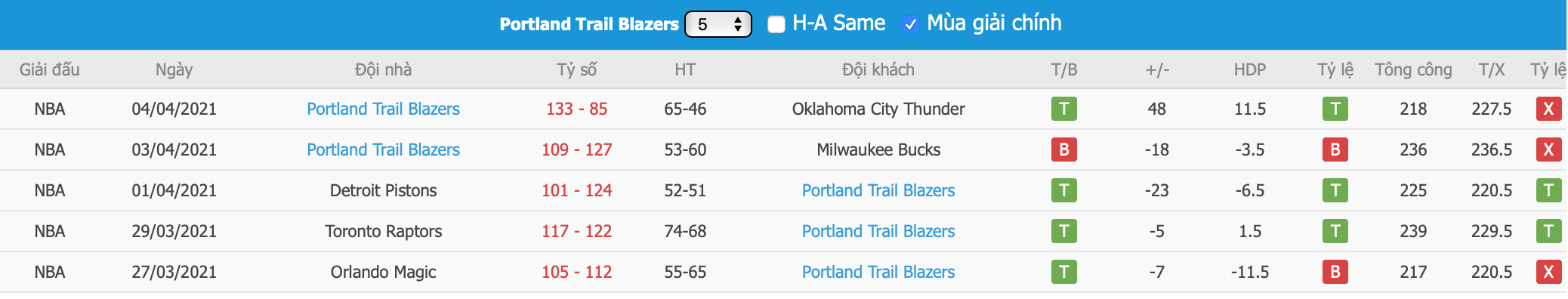1568x299 pixels.
Task: Enable the H-A Same checkbox
Action: point(776,24)
